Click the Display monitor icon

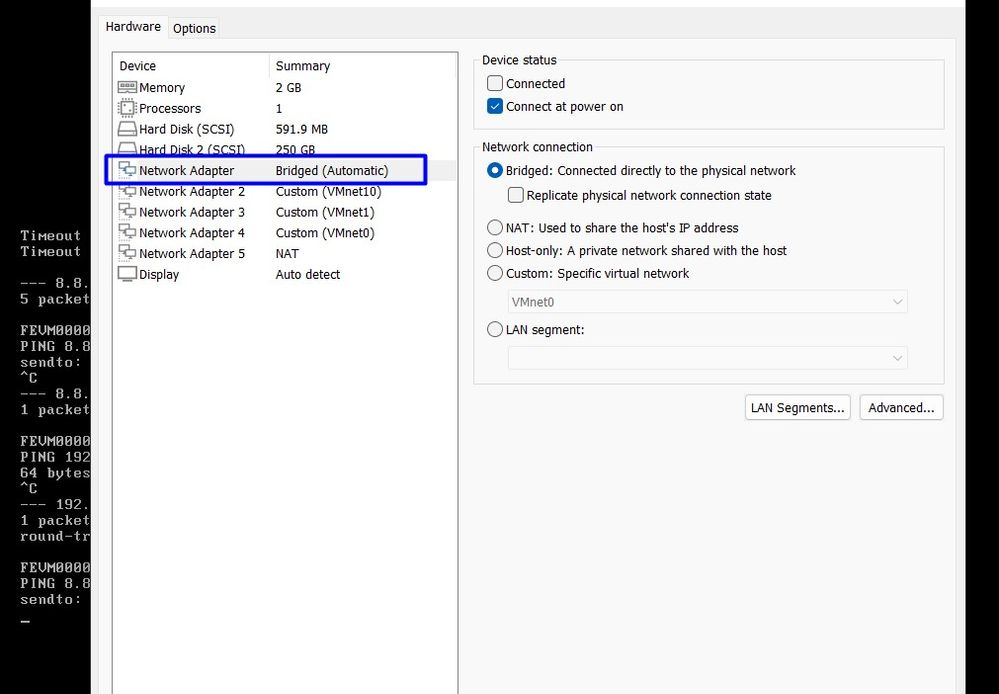[x=127, y=274]
